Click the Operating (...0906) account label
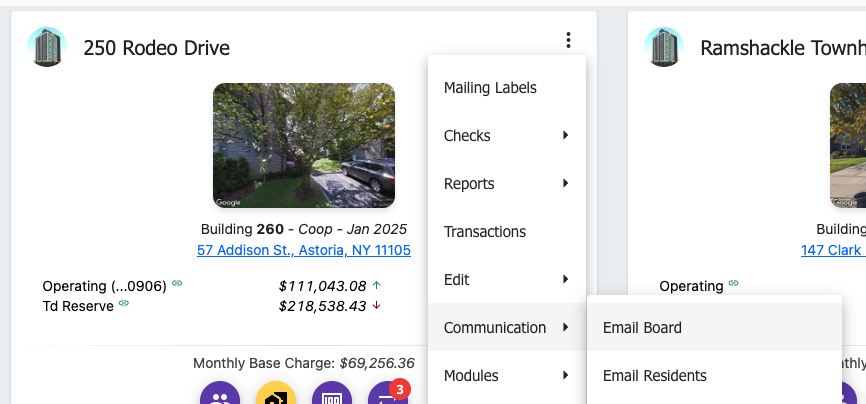866x404 pixels. pos(104,286)
